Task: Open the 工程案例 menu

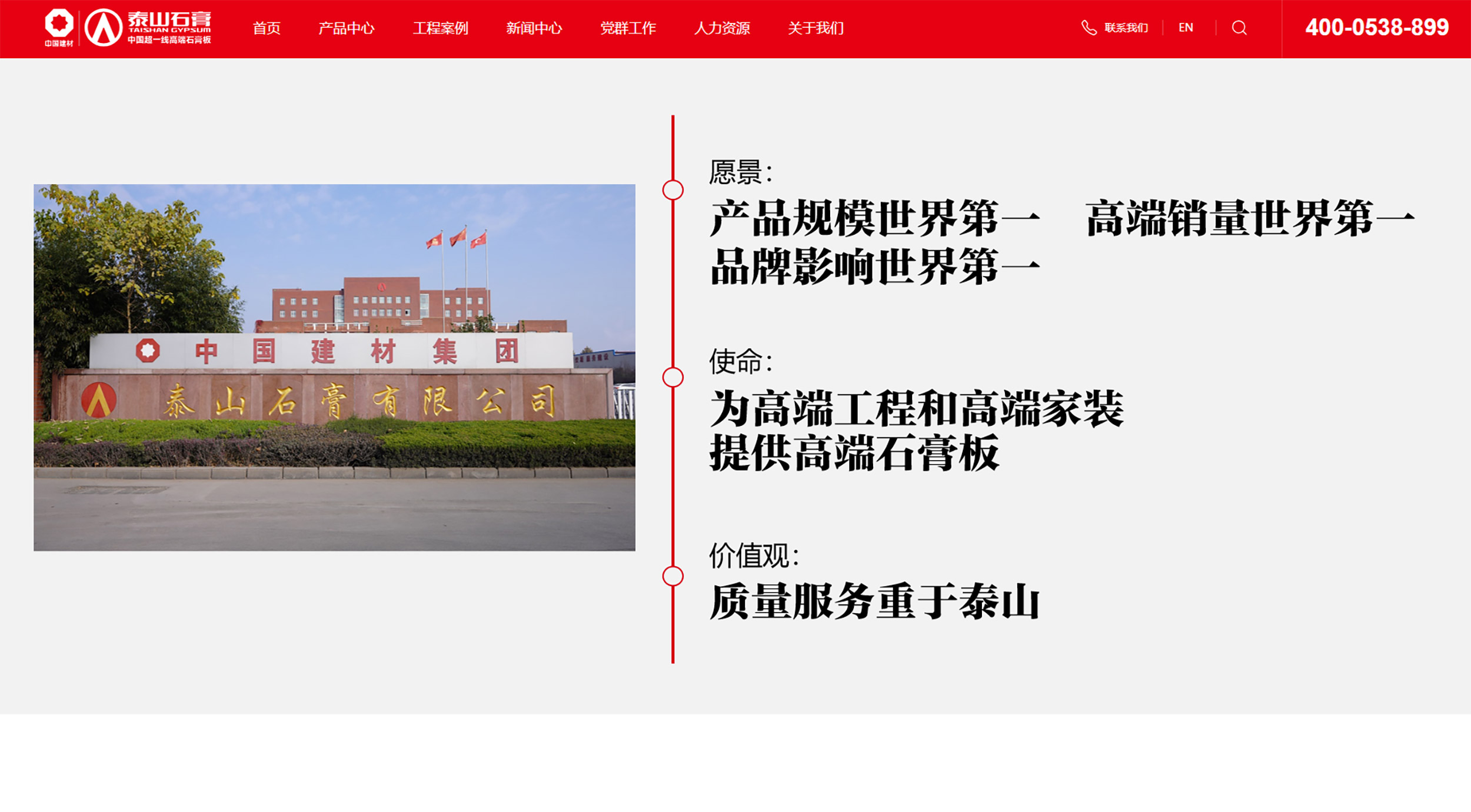Action: pos(440,28)
